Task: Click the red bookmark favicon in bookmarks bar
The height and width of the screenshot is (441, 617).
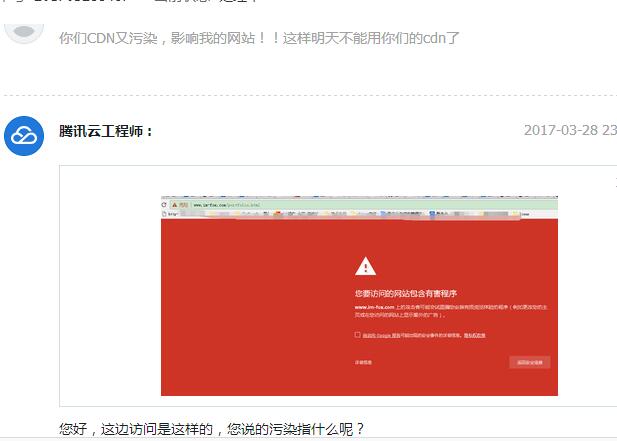Action: [x=278, y=214]
